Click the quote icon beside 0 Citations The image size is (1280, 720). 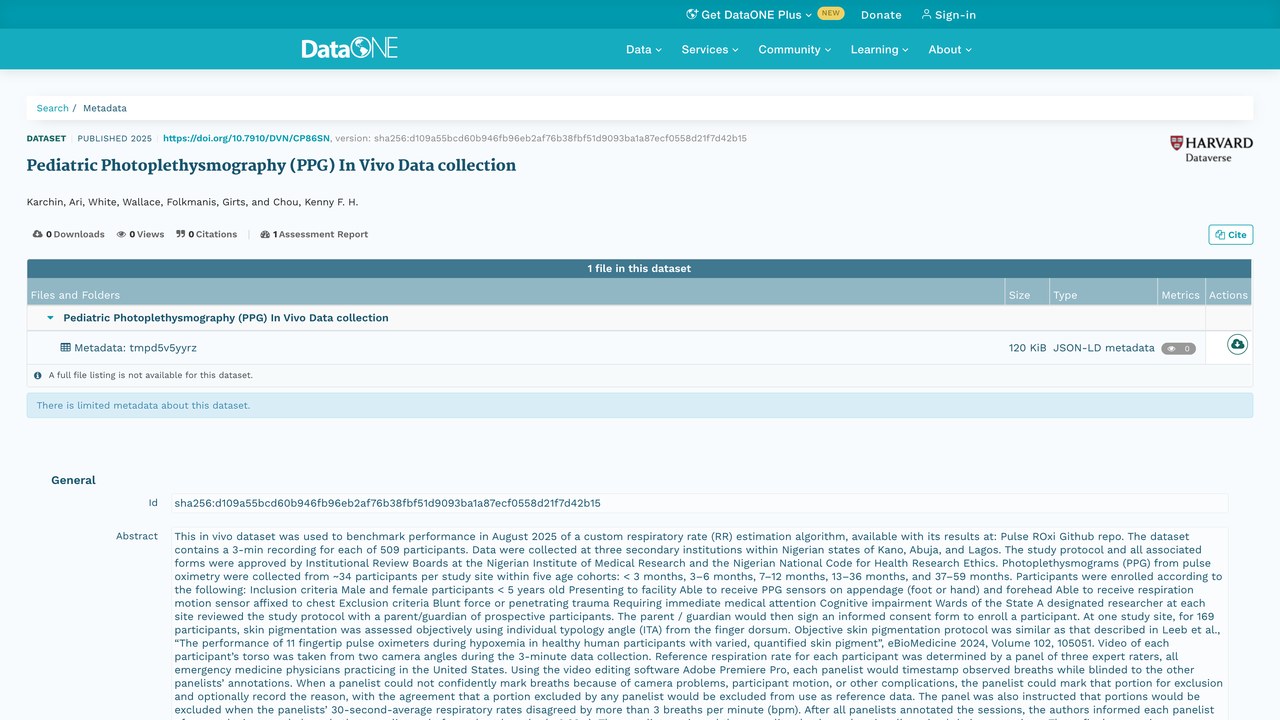pos(181,234)
